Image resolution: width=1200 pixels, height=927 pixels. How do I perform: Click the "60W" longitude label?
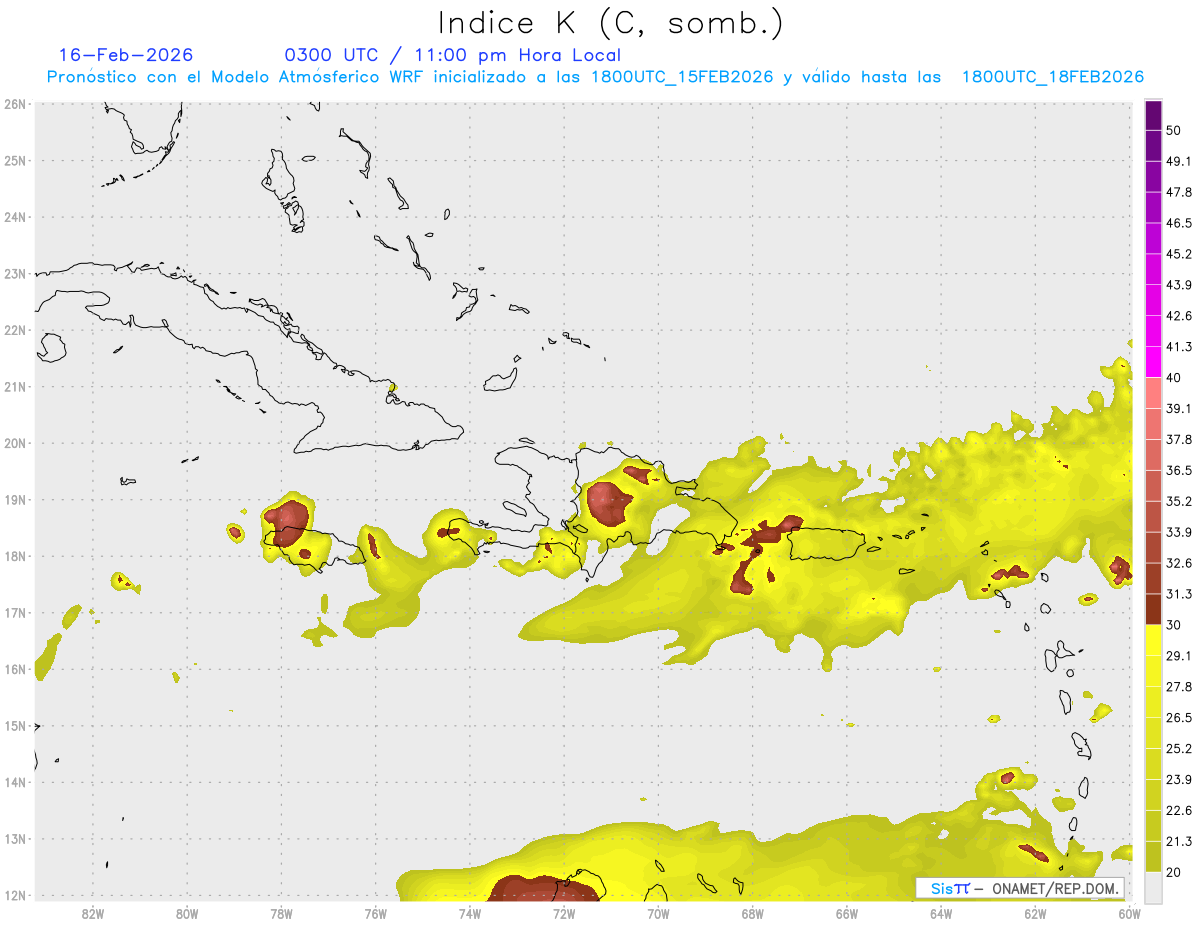pyautogui.click(x=1130, y=913)
